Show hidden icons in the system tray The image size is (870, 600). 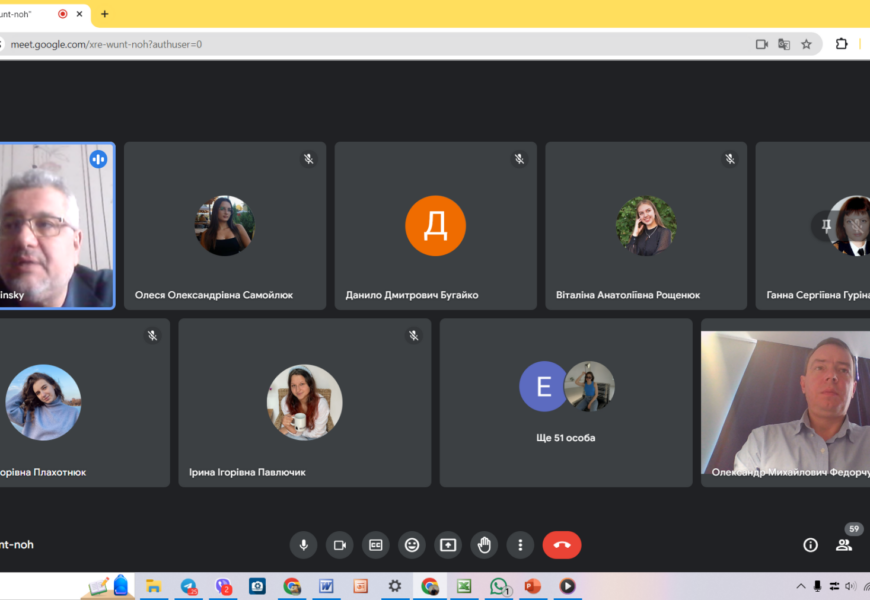801,586
